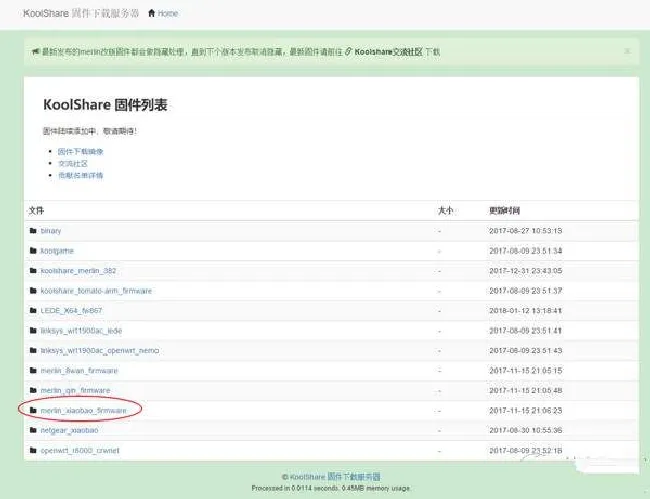650x499 pixels.
Task: Open the third bullet link under 交流社区
Action: pyautogui.click(x=80, y=175)
